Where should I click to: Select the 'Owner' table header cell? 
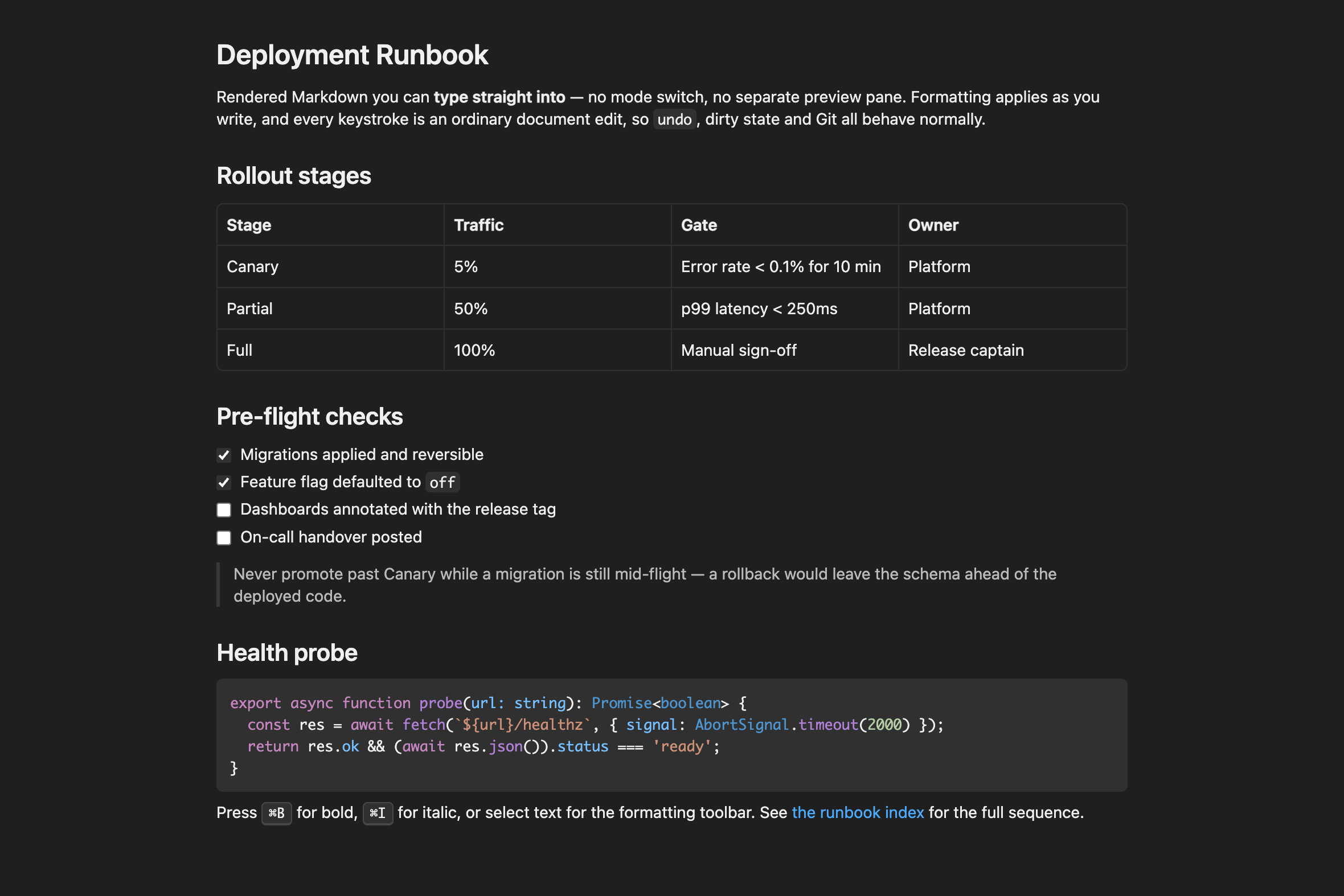(1013, 225)
